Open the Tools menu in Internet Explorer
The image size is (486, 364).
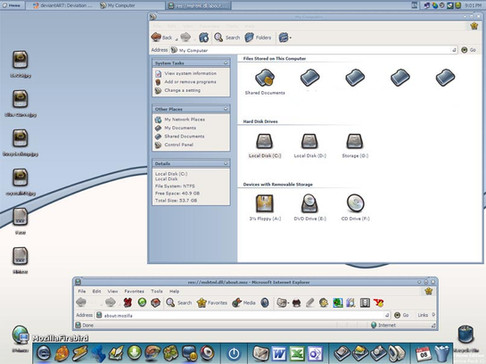(x=157, y=291)
